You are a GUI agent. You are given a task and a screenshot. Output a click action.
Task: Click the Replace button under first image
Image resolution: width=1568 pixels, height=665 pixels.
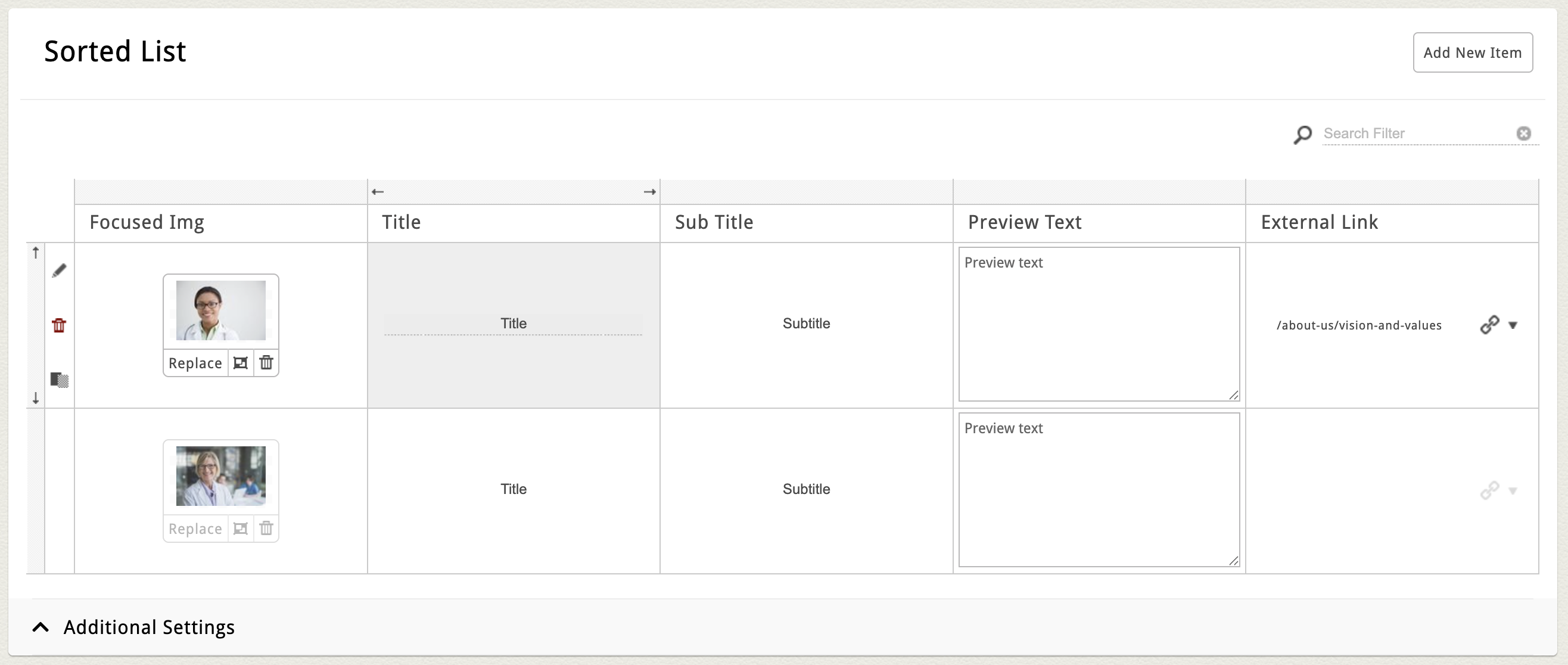pos(195,363)
